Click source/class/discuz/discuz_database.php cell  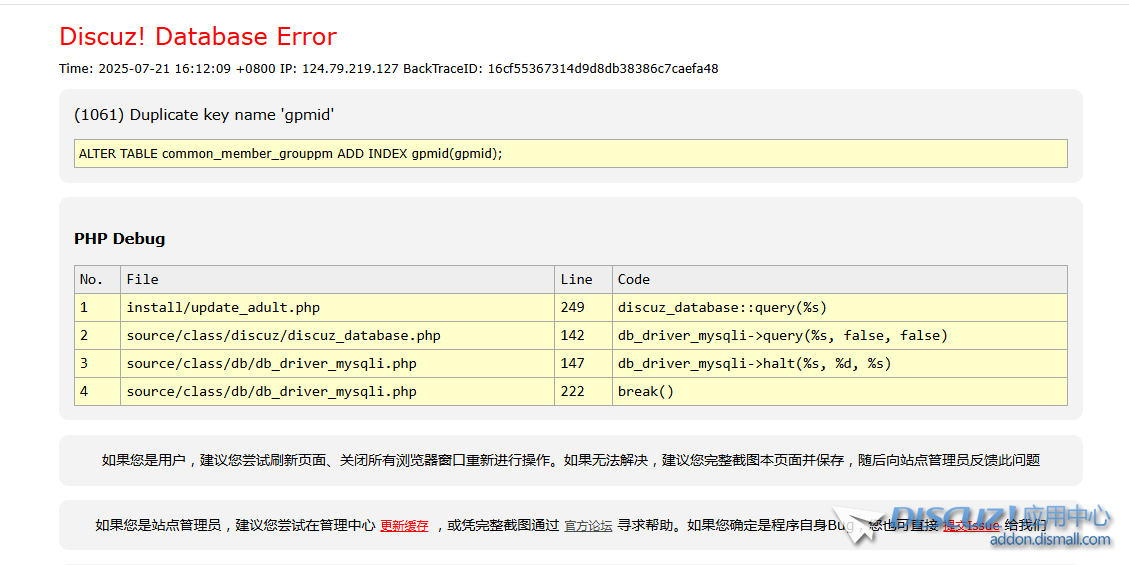click(337, 335)
